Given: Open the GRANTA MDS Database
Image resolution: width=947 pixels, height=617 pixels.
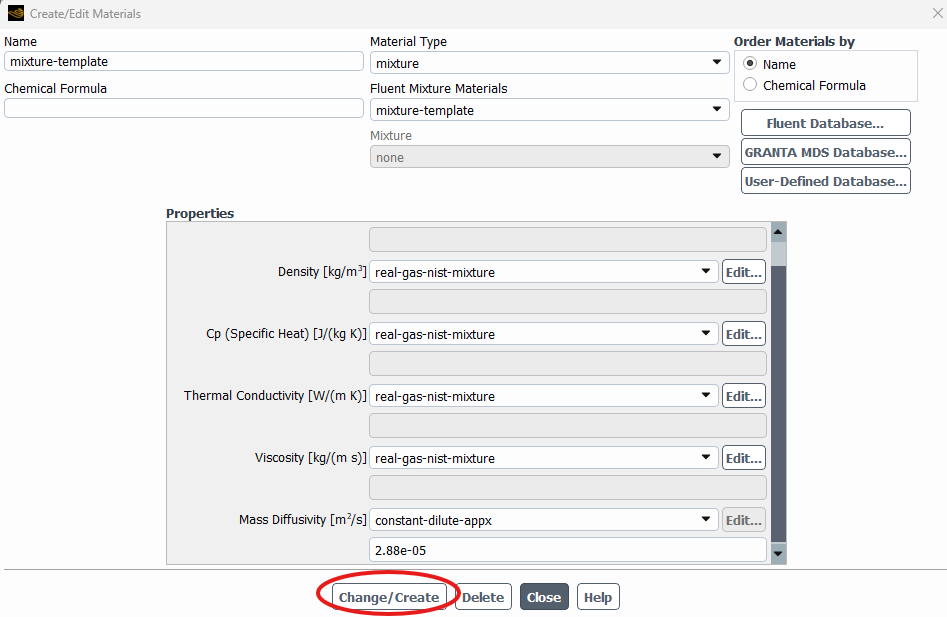Looking at the screenshot, I should (826, 152).
